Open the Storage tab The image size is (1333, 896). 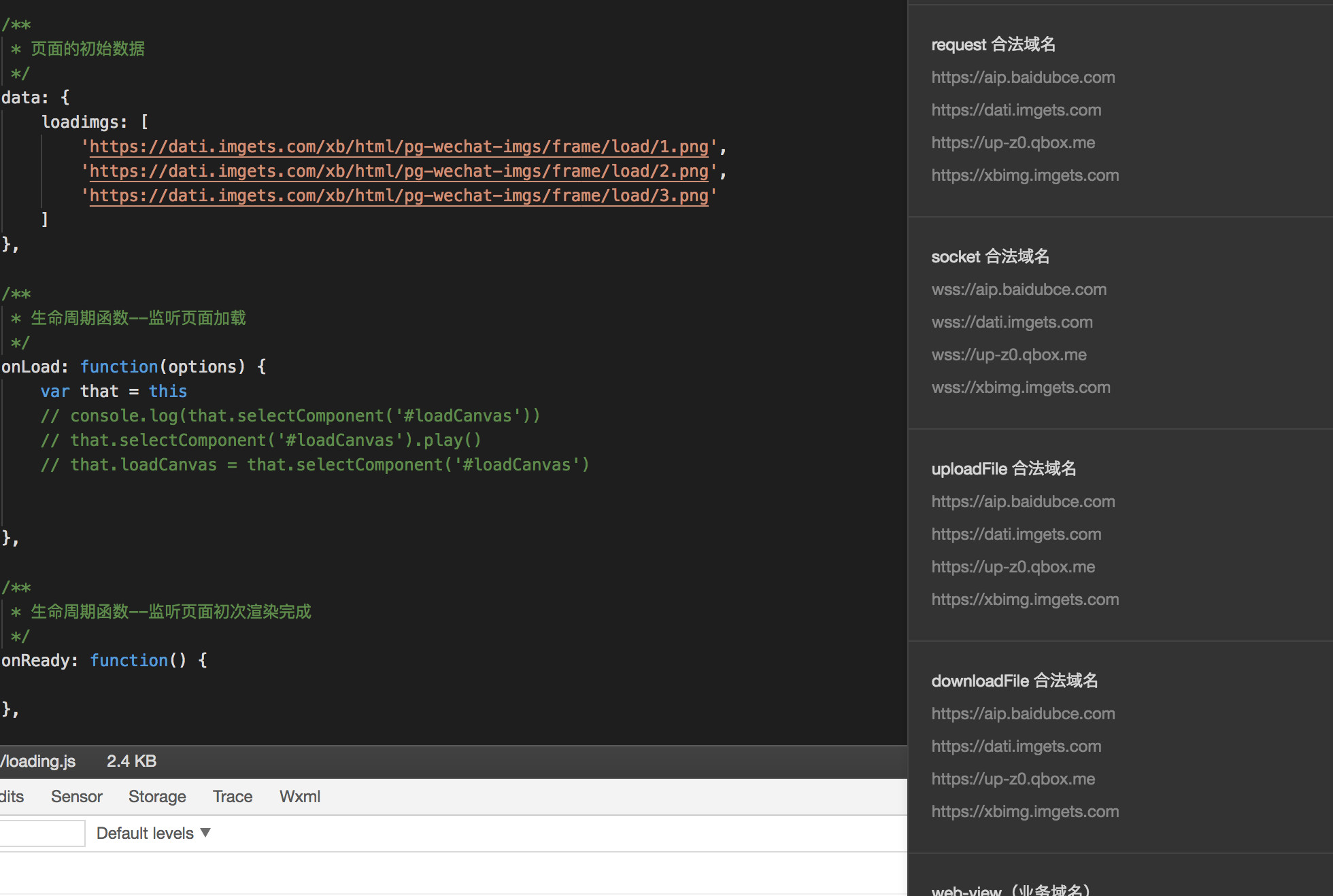[x=157, y=797]
